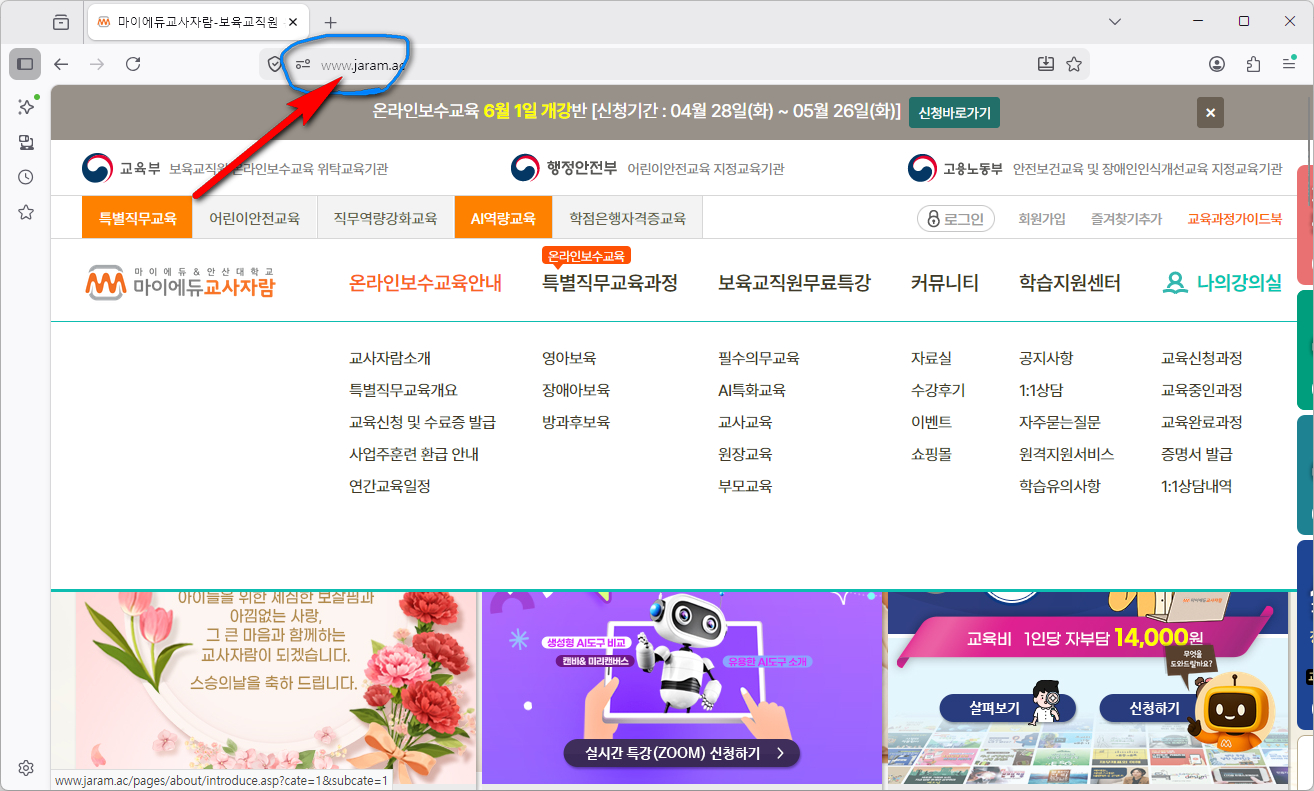Click the 로그인 button
This screenshot has width=1314, height=791.
point(956,218)
